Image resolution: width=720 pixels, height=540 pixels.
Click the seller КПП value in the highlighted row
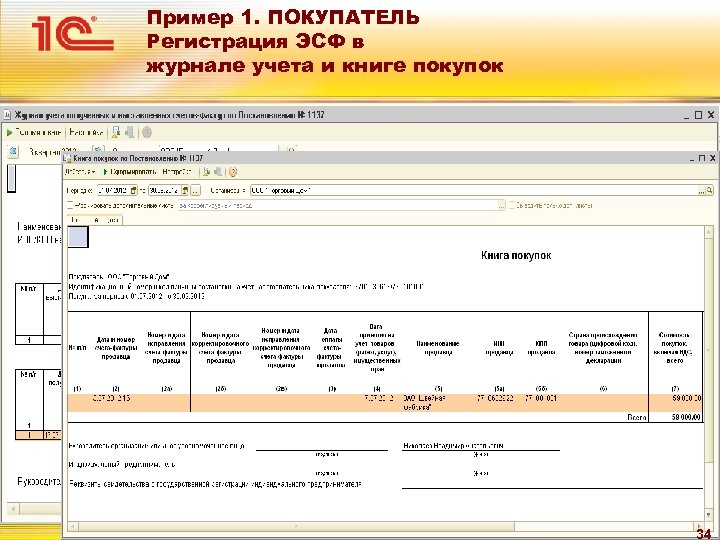[x=541, y=399]
